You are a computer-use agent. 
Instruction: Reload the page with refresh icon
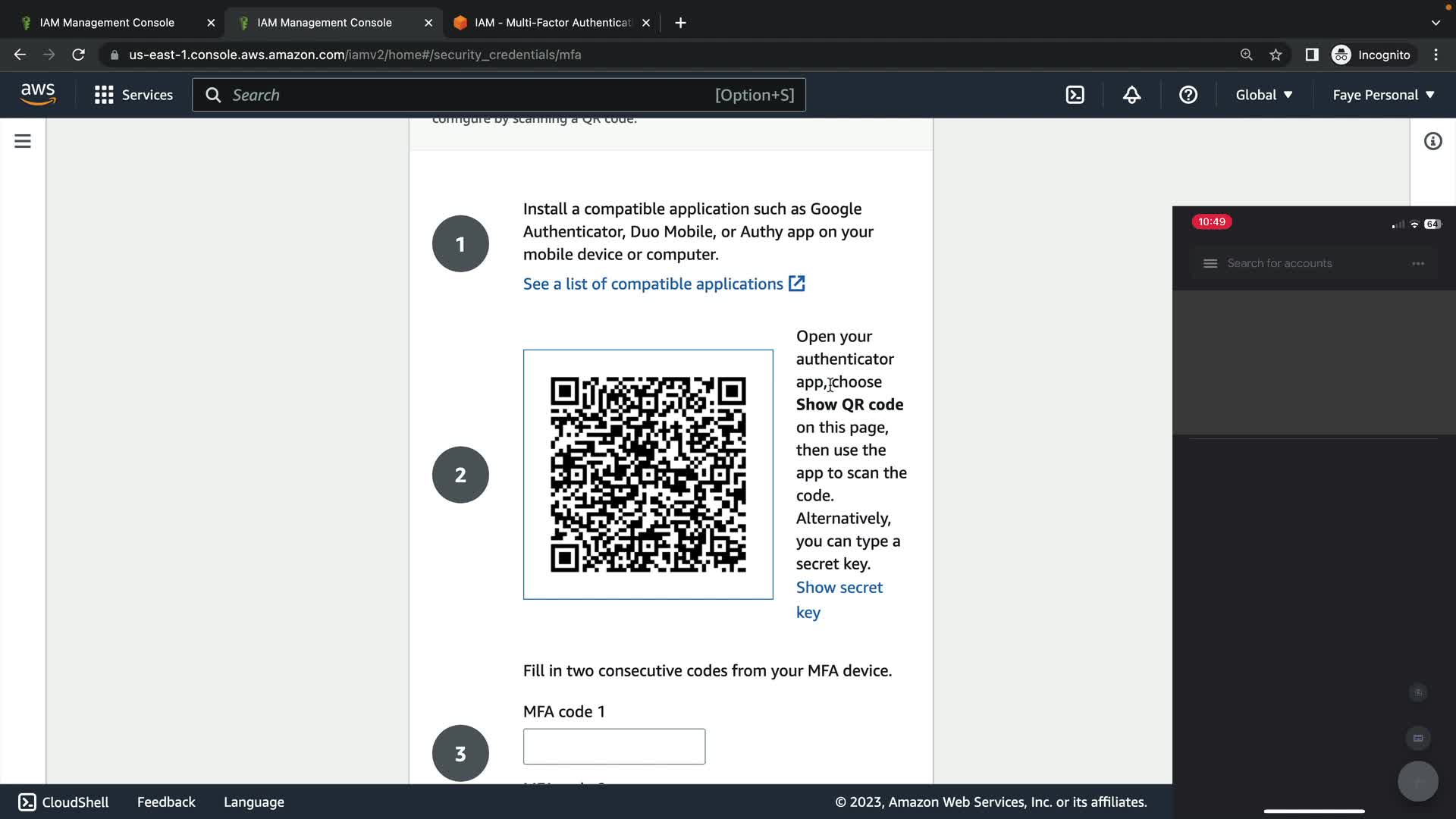[78, 55]
